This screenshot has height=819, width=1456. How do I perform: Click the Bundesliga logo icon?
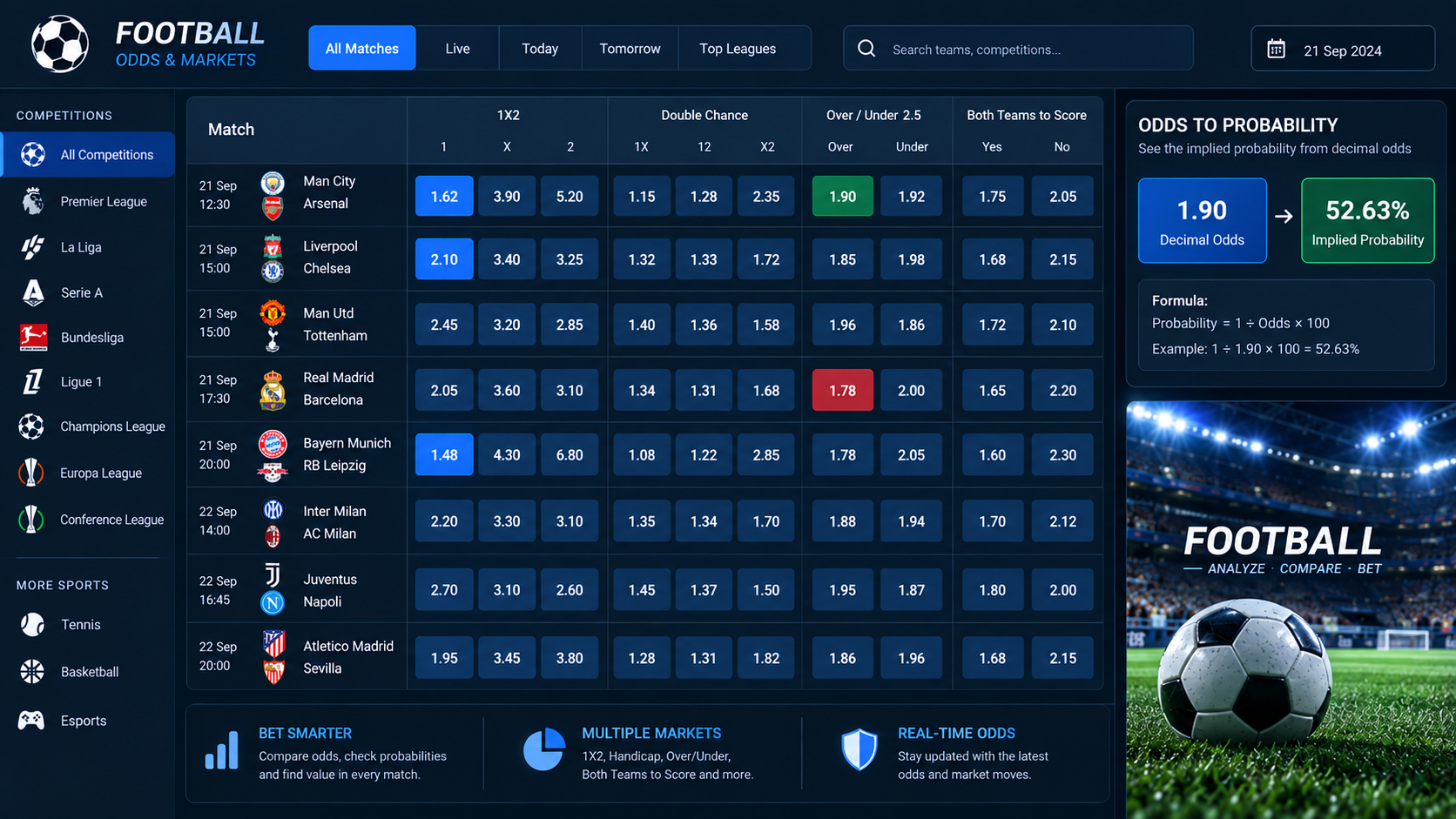coord(33,337)
